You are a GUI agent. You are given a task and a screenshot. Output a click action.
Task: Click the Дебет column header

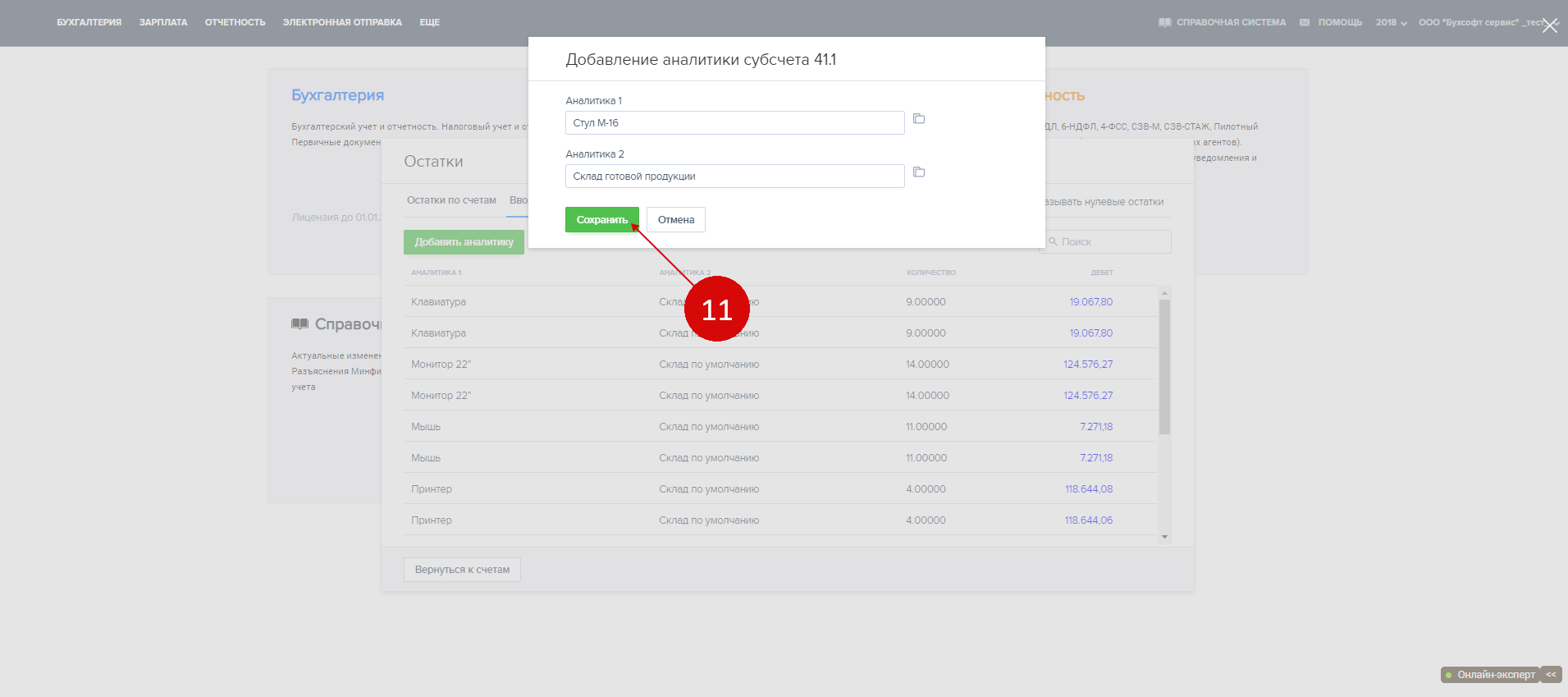[x=1102, y=273]
